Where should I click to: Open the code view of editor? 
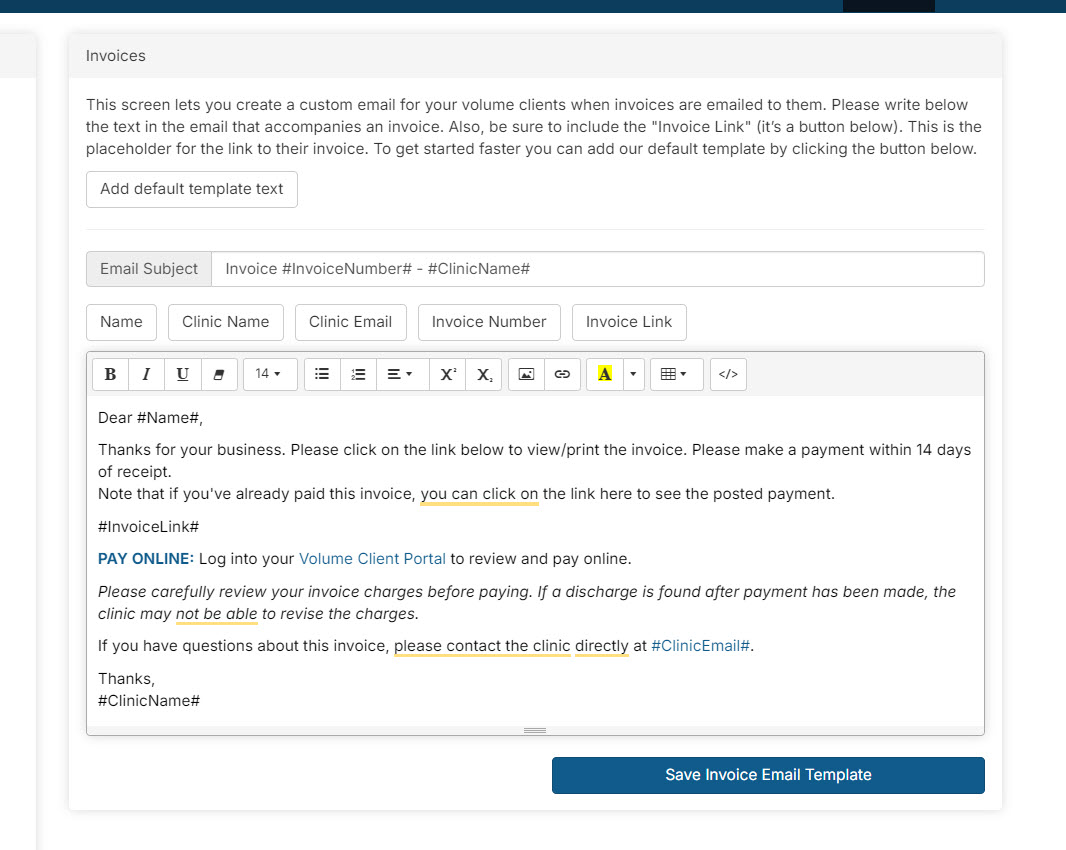(728, 374)
